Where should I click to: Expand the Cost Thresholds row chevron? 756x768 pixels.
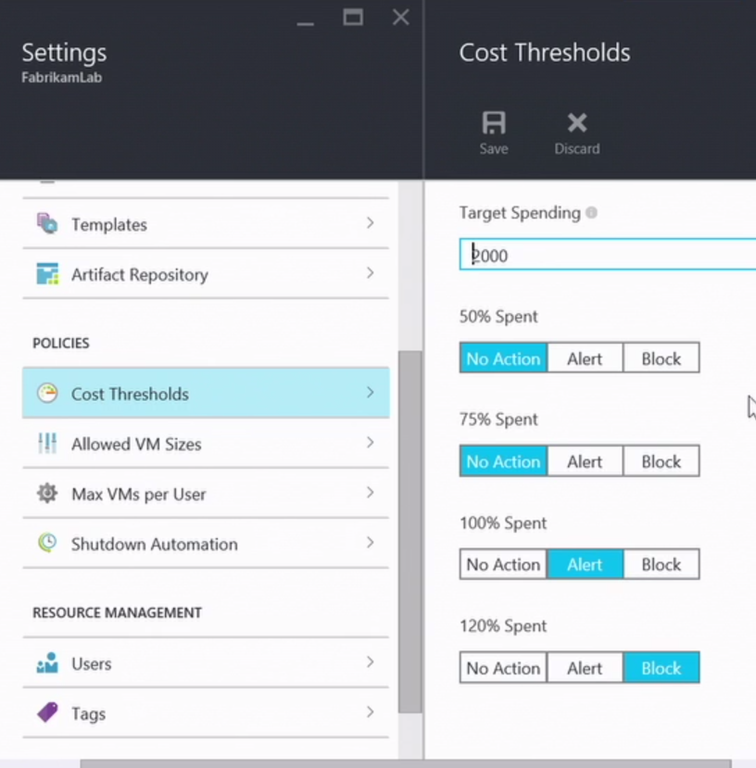(370, 392)
